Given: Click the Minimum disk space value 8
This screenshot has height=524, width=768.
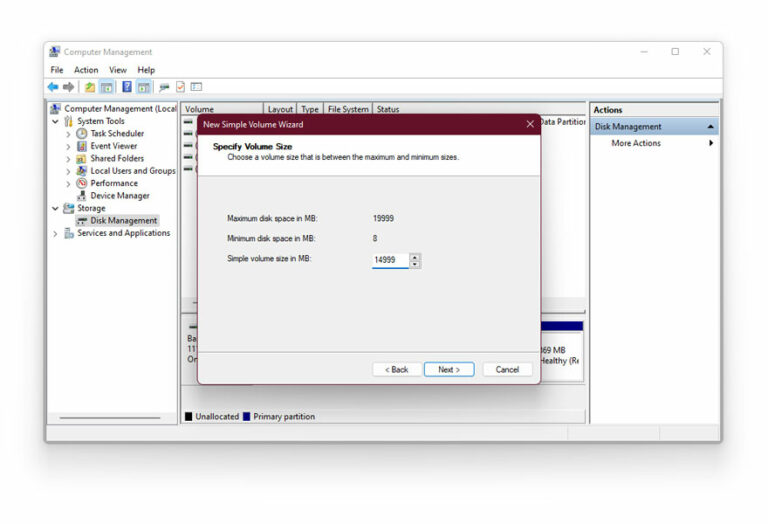Looking at the screenshot, I should click(375, 238).
